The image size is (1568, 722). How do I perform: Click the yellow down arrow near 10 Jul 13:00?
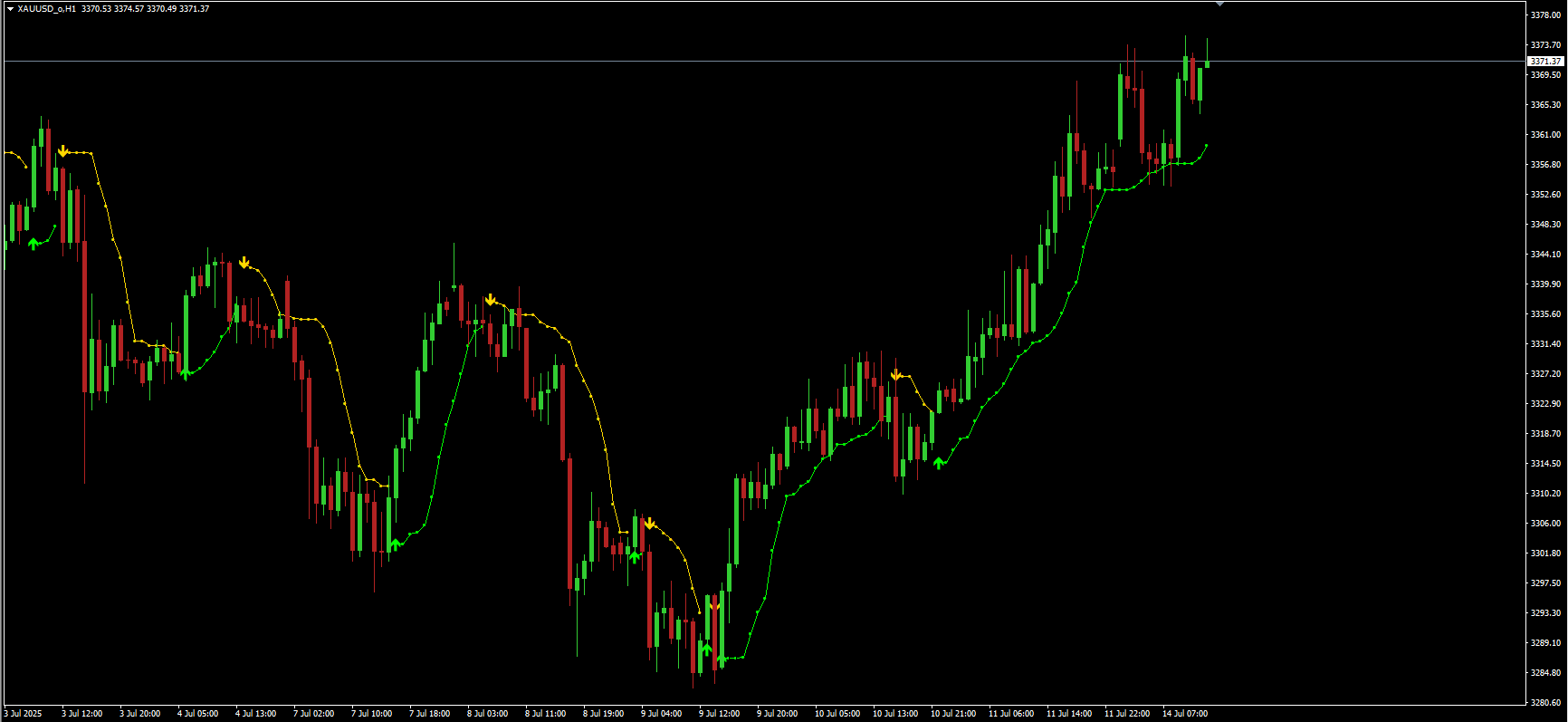(895, 375)
